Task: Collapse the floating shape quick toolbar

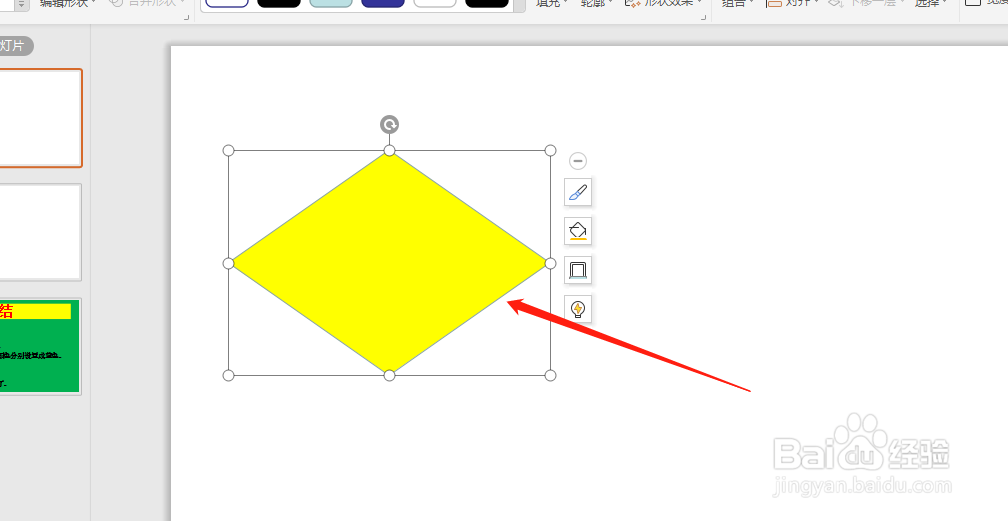Action: tap(578, 161)
